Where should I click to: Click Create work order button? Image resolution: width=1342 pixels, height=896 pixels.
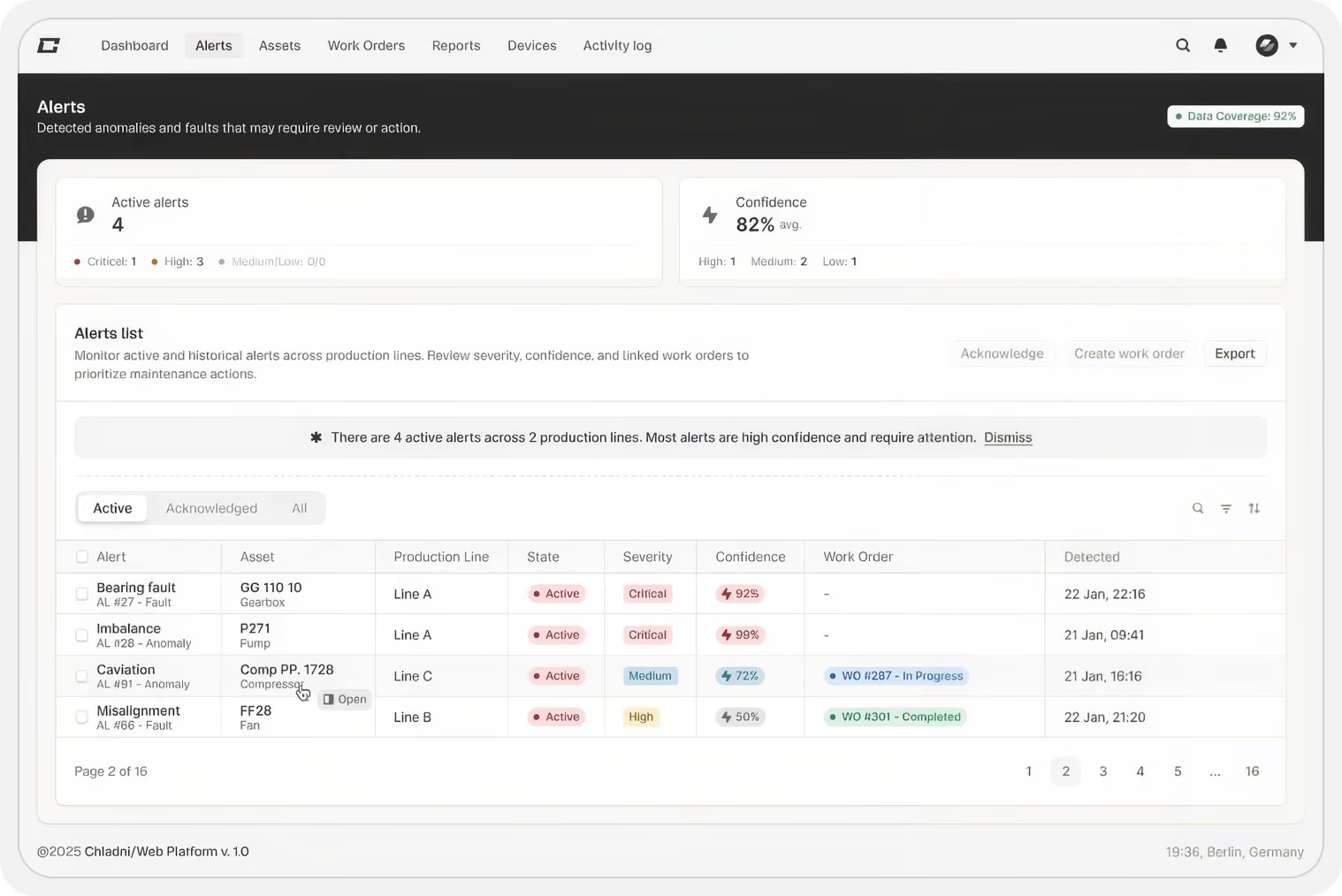click(1129, 353)
